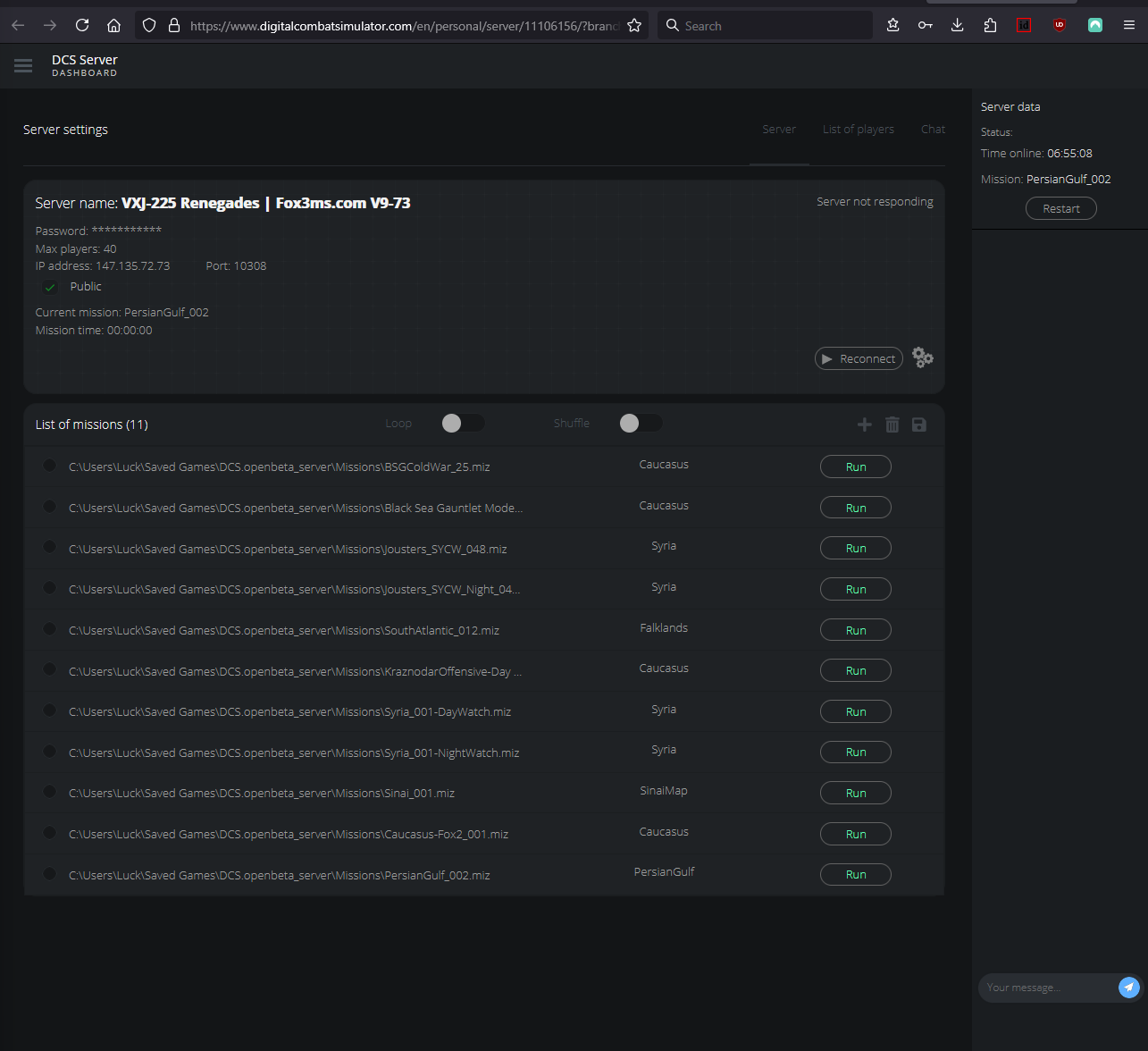Open the passwords key icon in the toolbar
The width and height of the screenshot is (1148, 1051).
pyautogui.click(x=926, y=25)
